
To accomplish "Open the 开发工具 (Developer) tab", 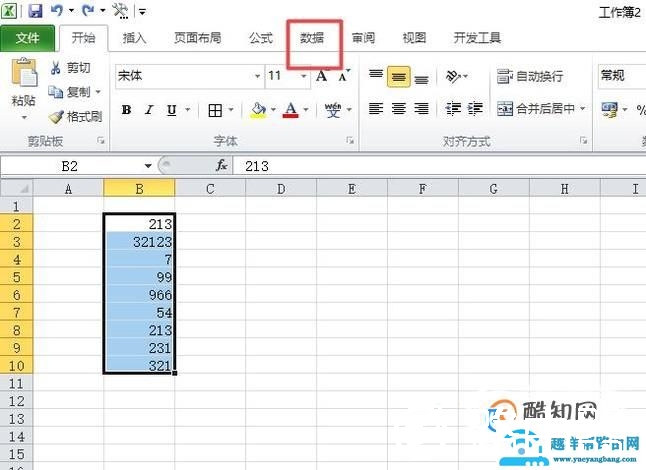I will 477,38.
